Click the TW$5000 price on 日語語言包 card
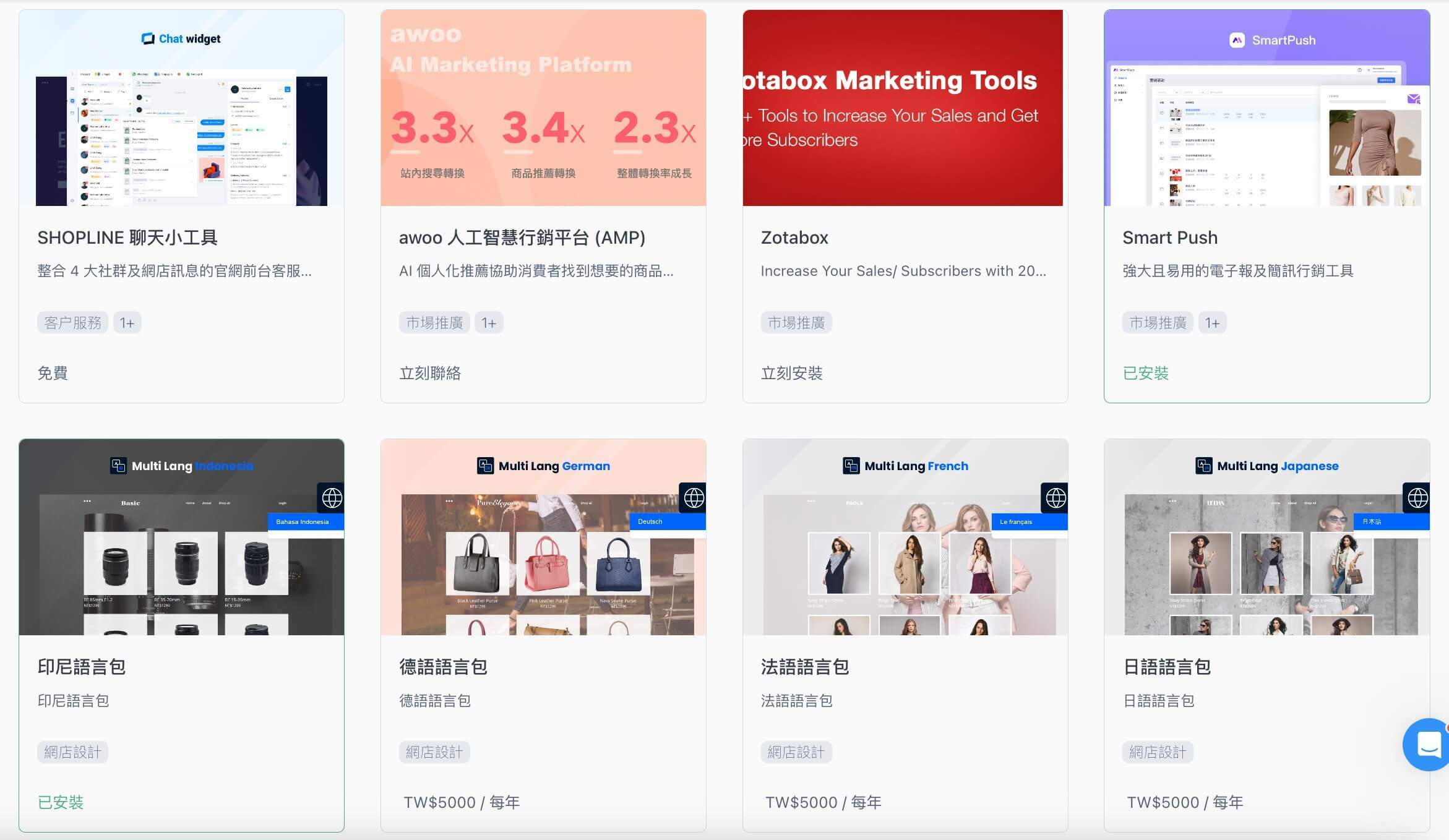This screenshot has height=840, width=1449. pos(1184,802)
